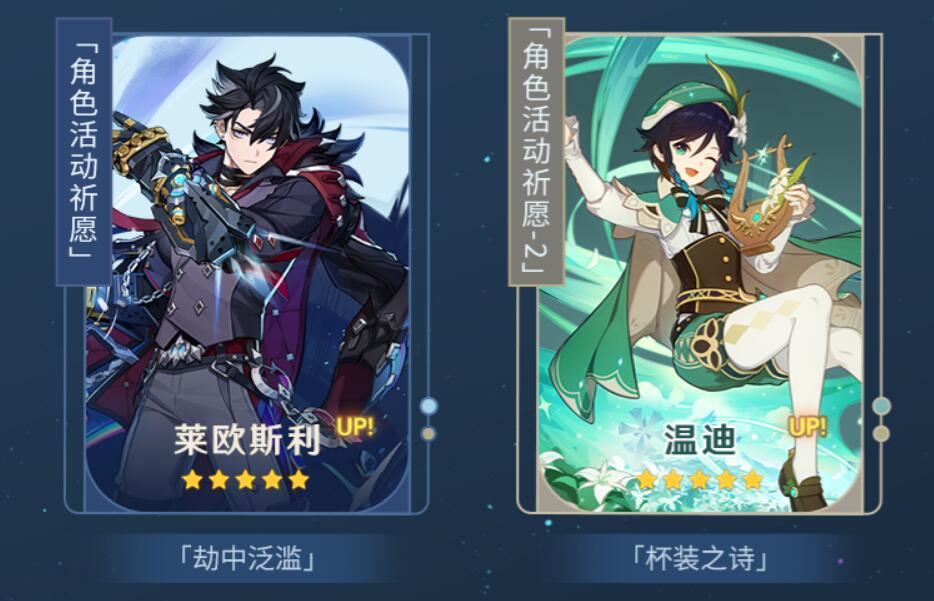Click the 莱欧斯利 name text
934x601 pixels.
click(x=247, y=440)
